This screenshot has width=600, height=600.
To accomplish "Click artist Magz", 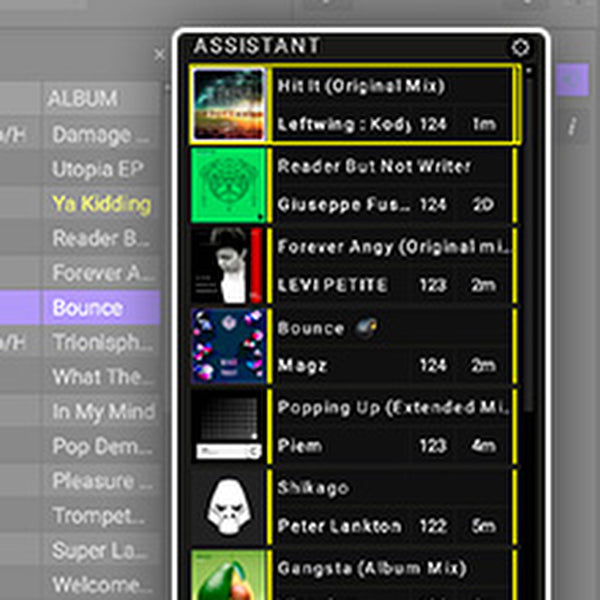I will 302,366.
